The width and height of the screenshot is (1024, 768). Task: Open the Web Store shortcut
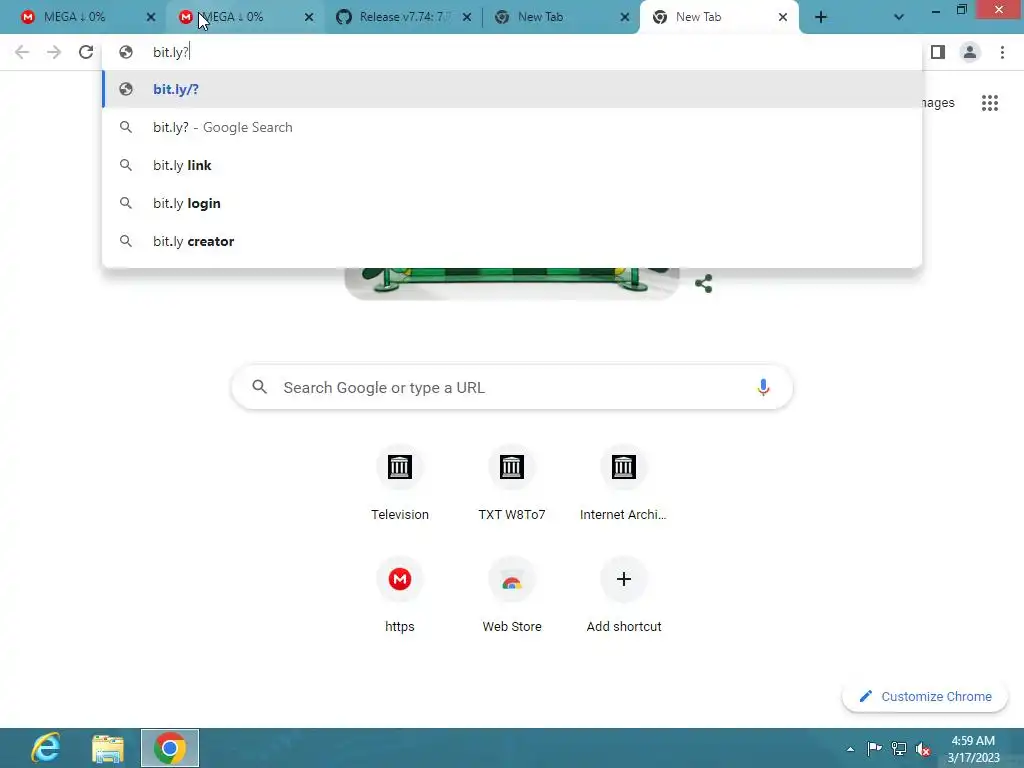point(512,596)
